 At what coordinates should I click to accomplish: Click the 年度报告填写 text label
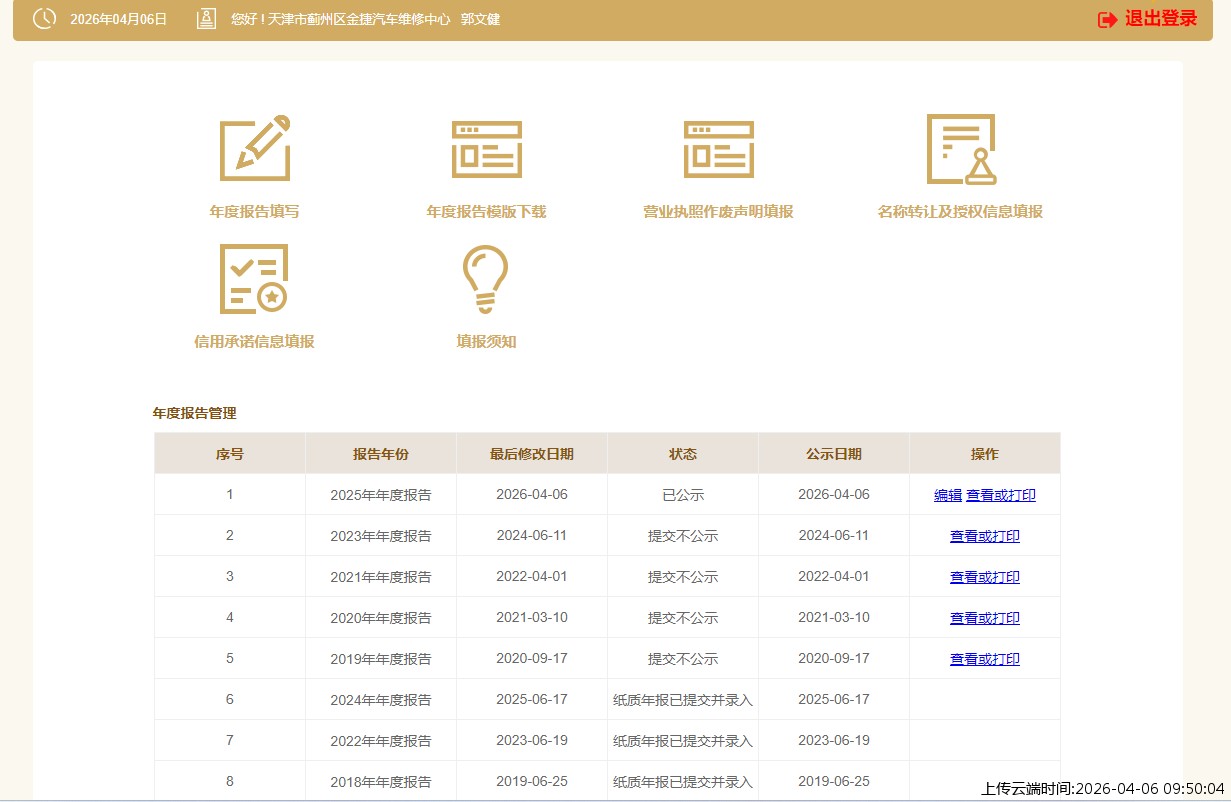pos(254,212)
